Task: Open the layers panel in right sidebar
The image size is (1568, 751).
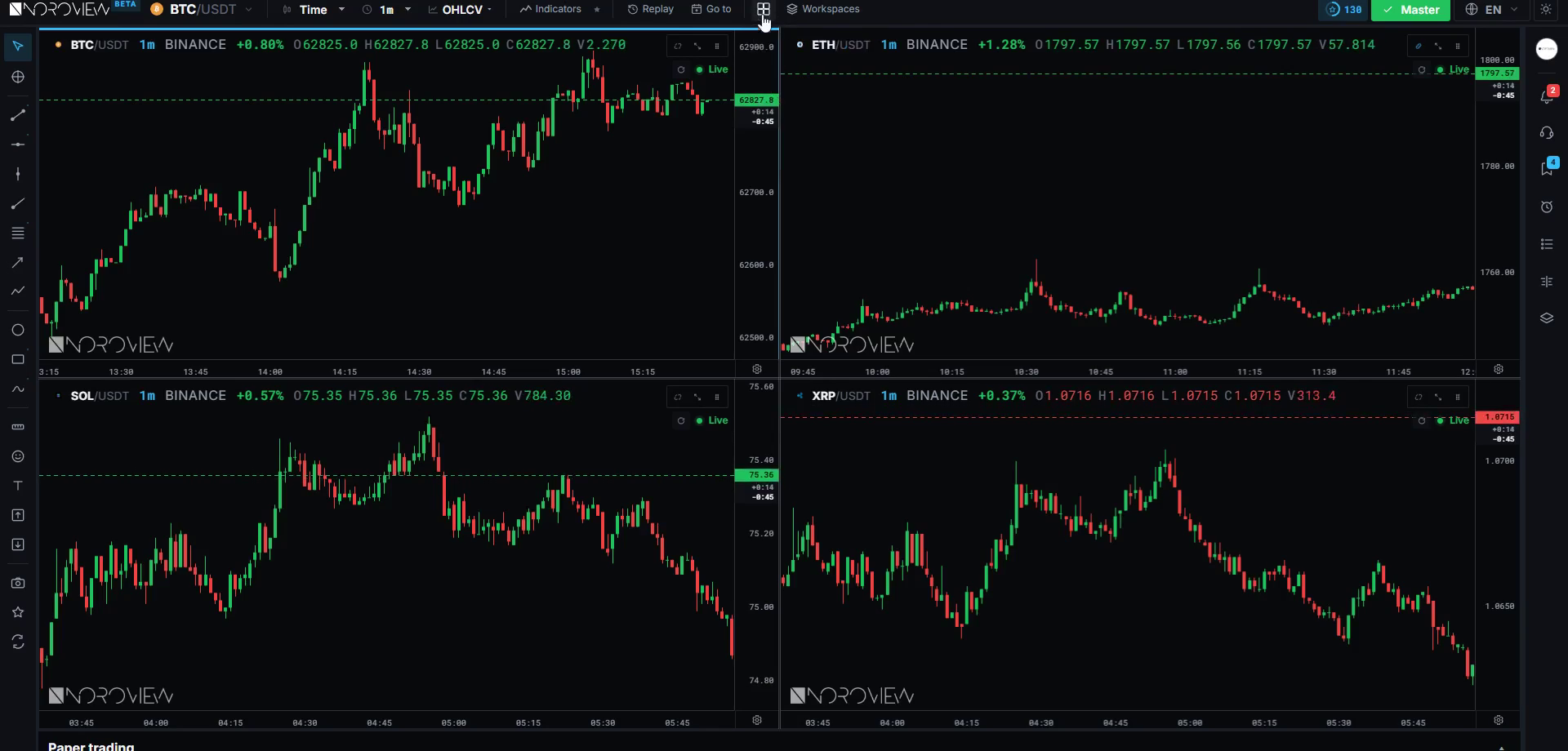Action: tap(1547, 318)
